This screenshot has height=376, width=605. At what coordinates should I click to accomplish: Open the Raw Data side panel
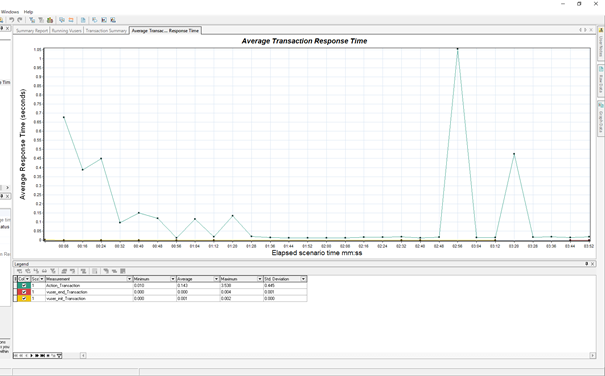pos(601,80)
